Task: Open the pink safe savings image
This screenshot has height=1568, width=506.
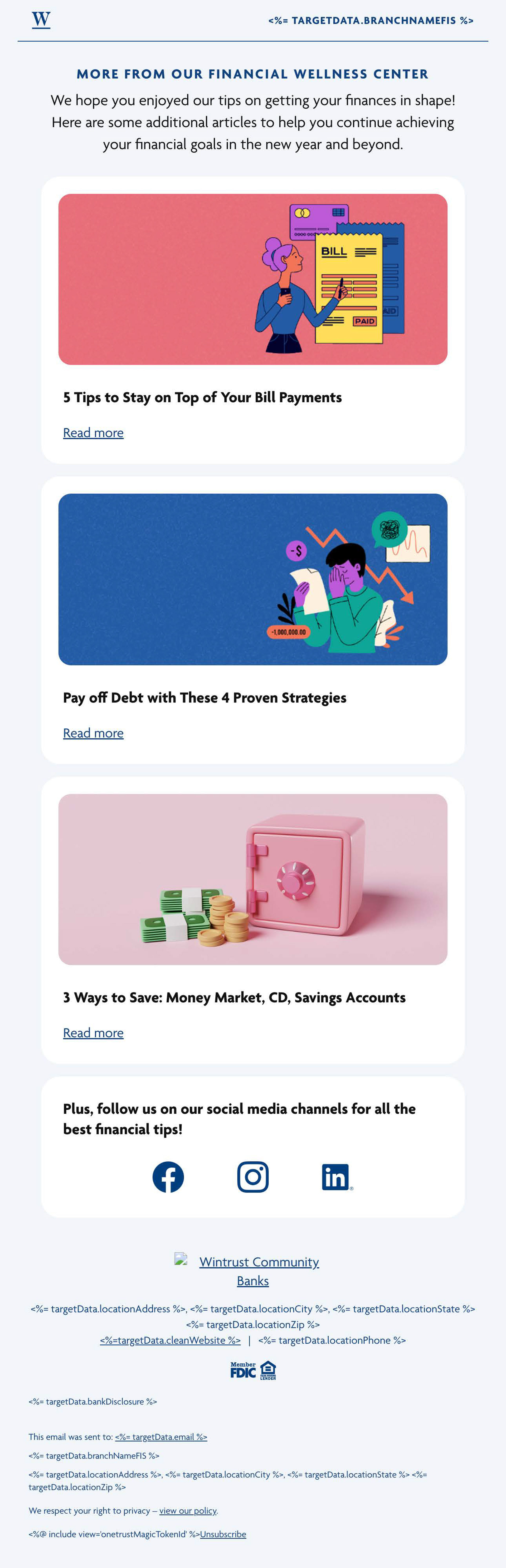Action: [x=253, y=879]
